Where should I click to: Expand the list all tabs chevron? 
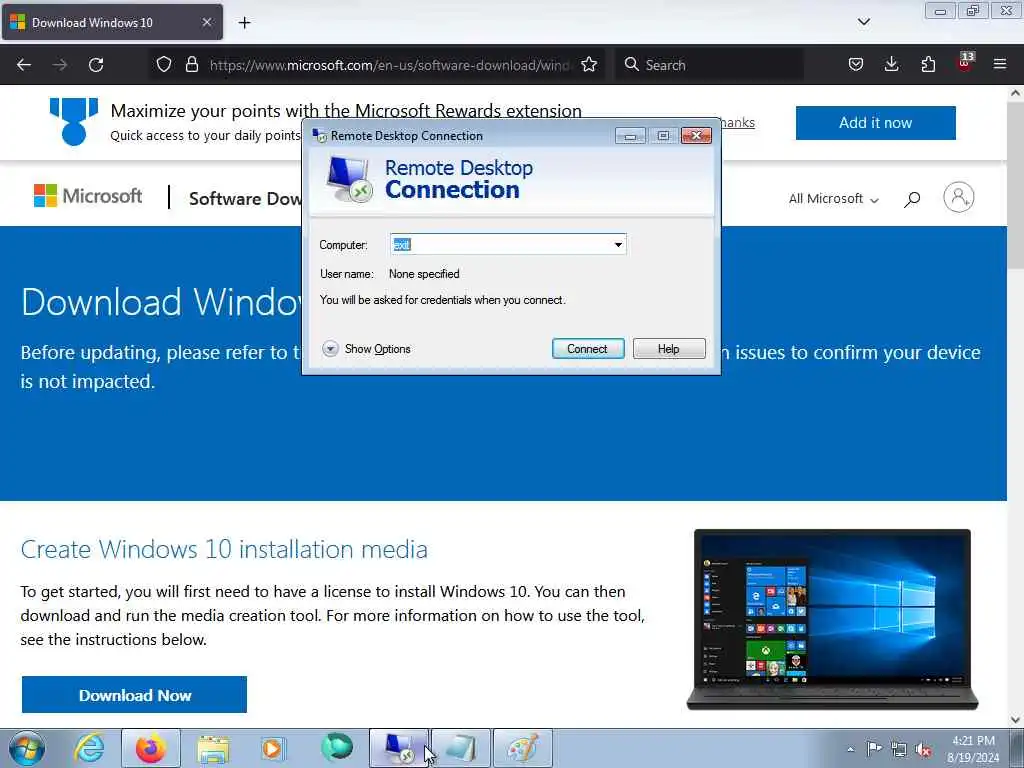(863, 22)
